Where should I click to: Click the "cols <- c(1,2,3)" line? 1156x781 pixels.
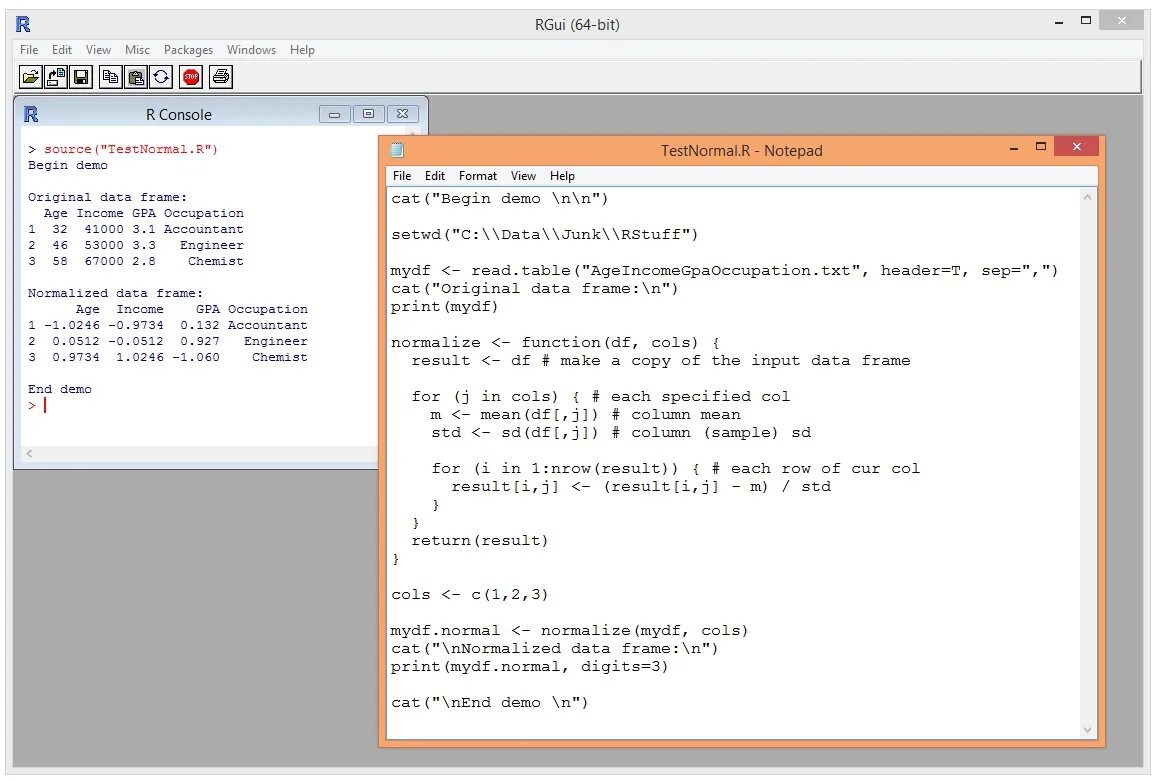[470, 594]
